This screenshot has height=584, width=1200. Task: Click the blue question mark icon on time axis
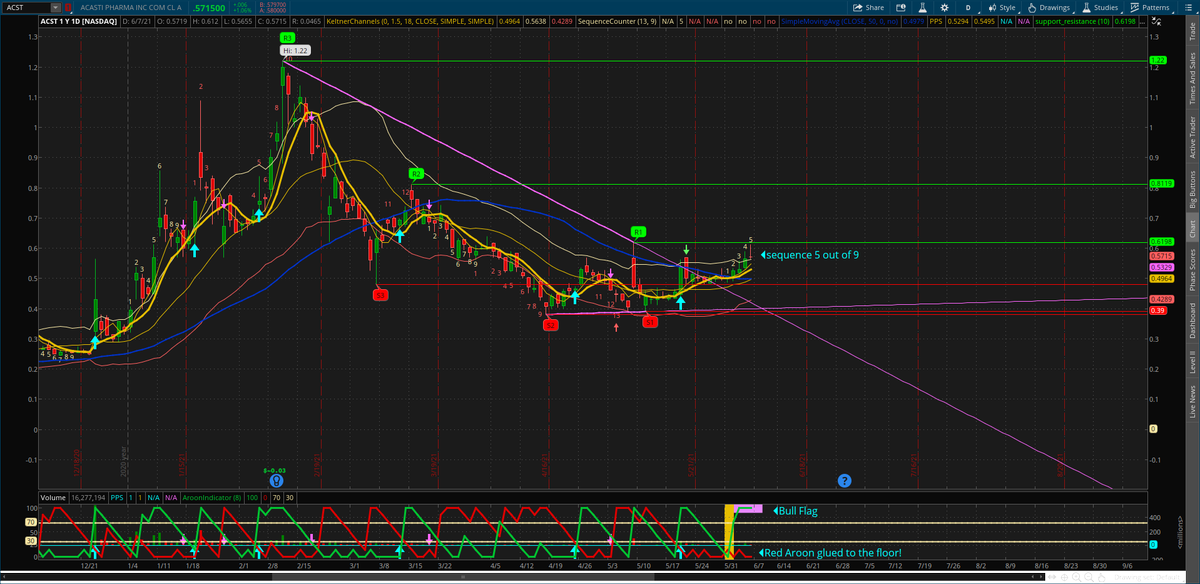point(844,481)
